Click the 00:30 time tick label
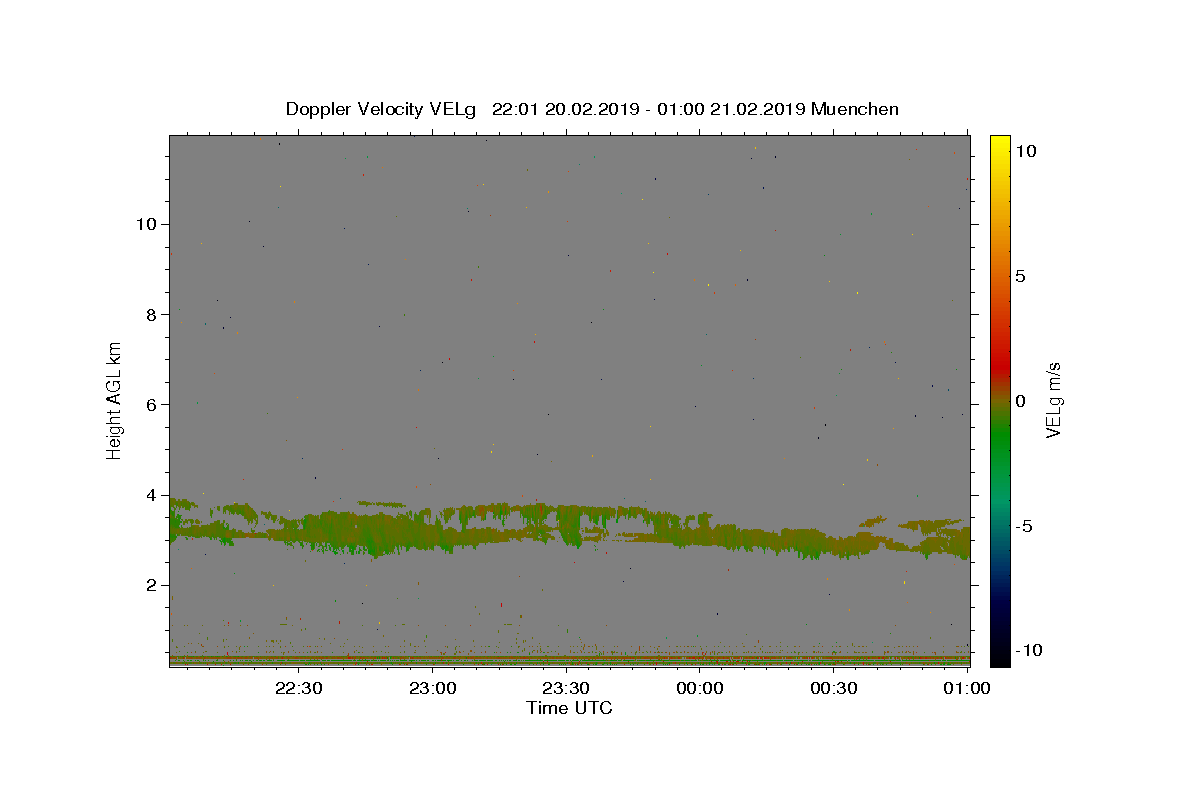 click(x=833, y=688)
